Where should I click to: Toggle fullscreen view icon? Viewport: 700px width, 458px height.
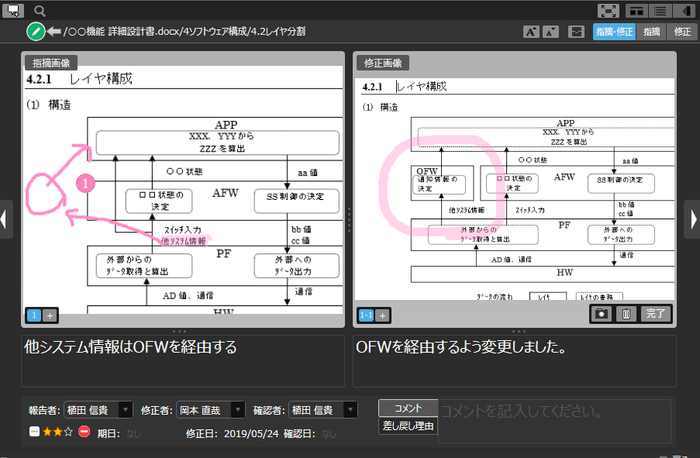608,11
